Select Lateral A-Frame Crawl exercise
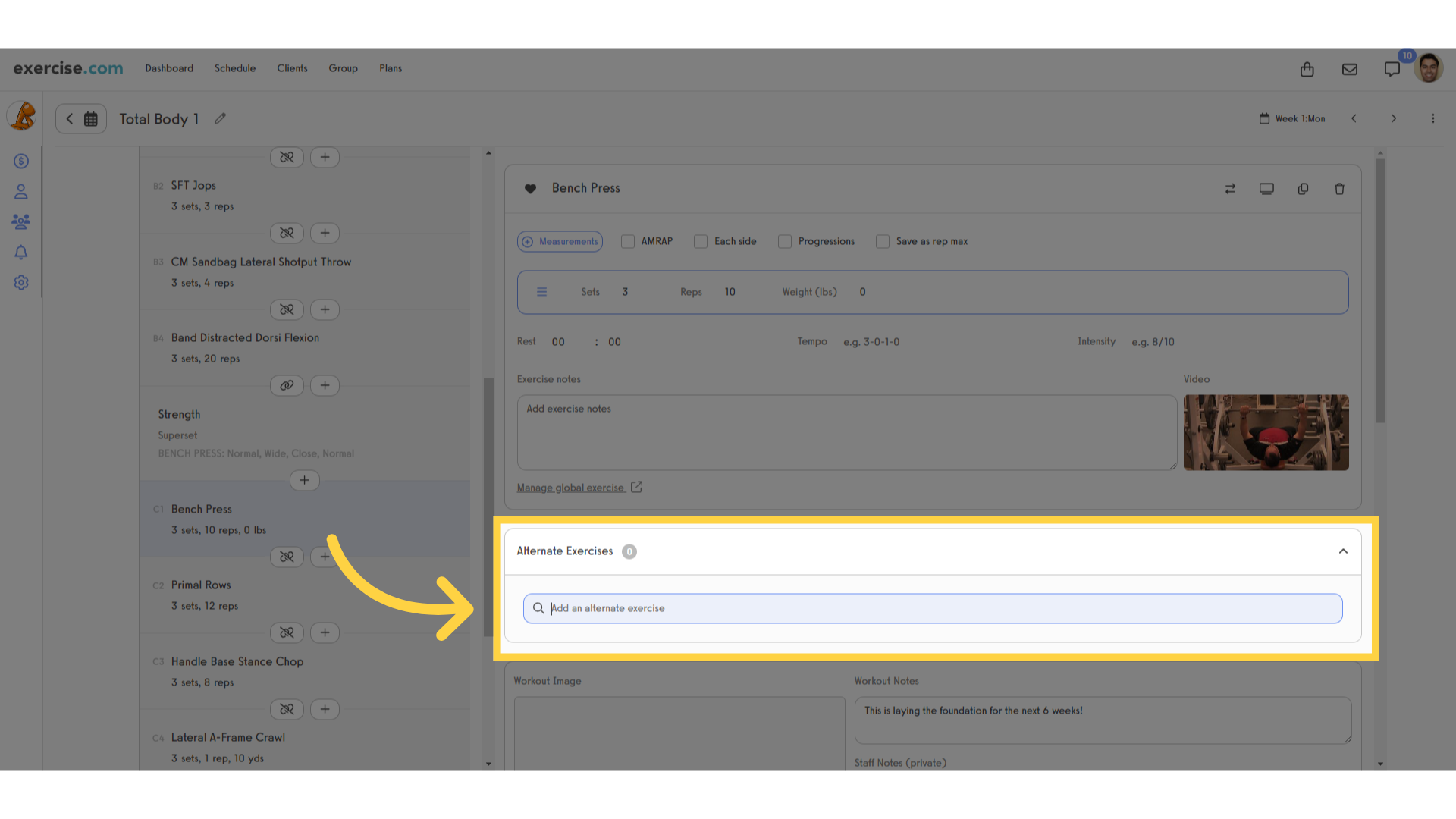Screen dimensions: 1456x819 (305, 747)
